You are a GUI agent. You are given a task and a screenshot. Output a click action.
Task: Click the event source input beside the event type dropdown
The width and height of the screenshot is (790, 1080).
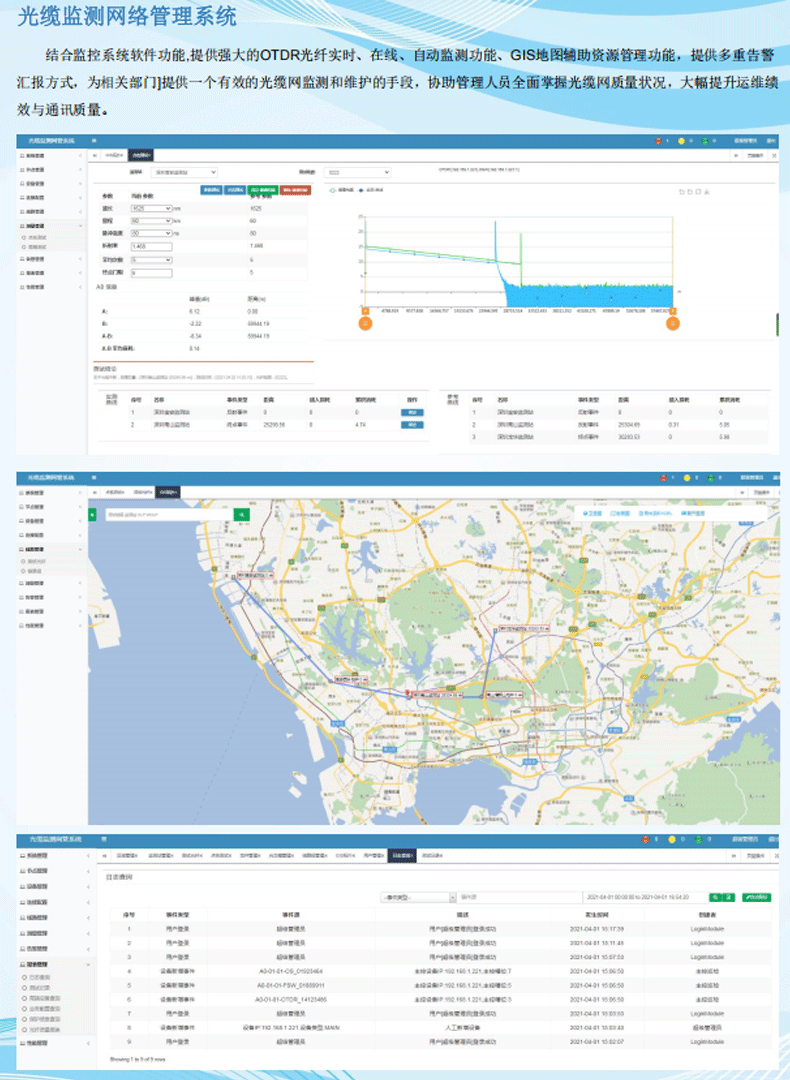click(519, 897)
